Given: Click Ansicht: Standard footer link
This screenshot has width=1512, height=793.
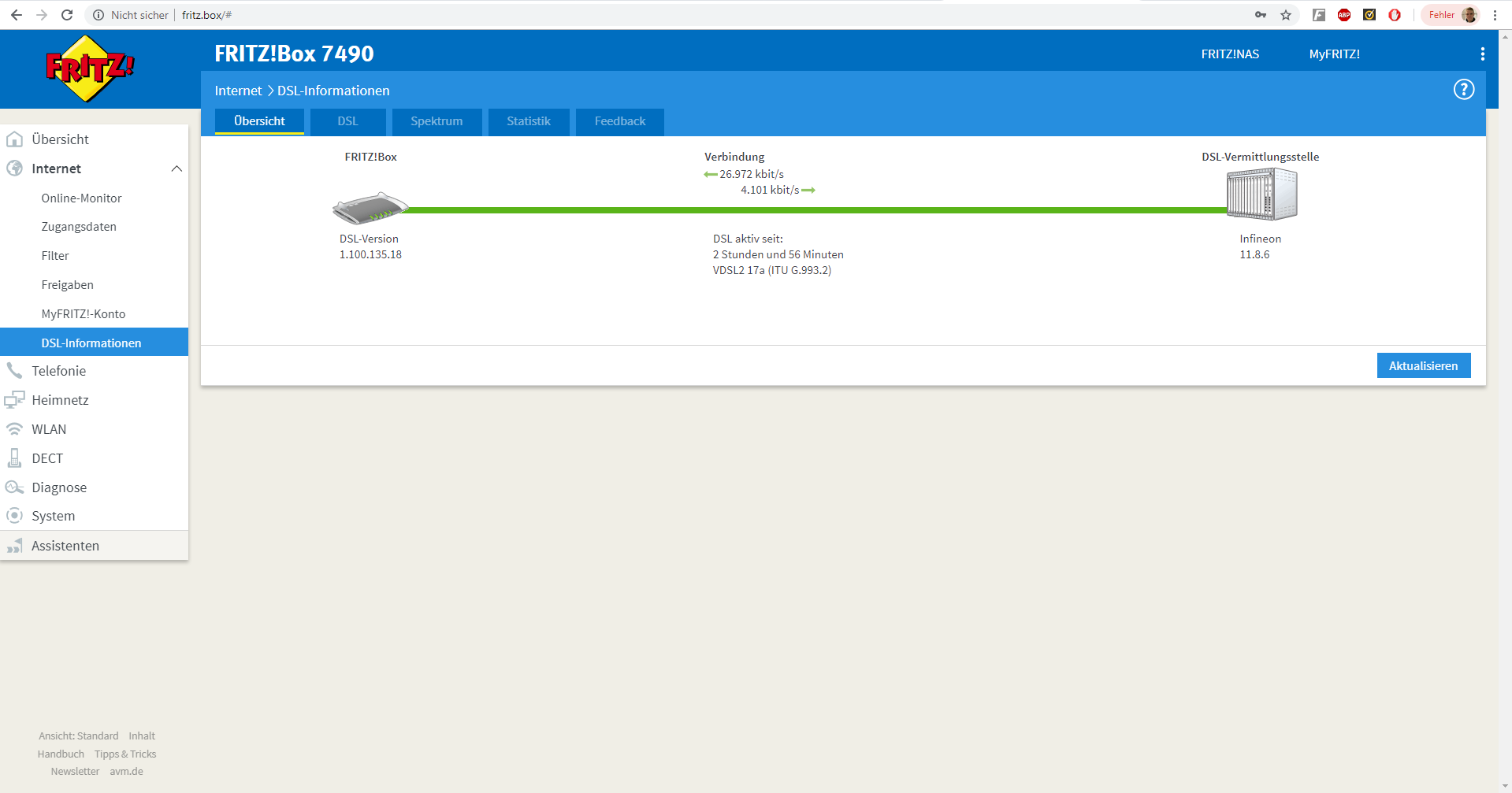Looking at the screenshot, I should click(79, 736).
